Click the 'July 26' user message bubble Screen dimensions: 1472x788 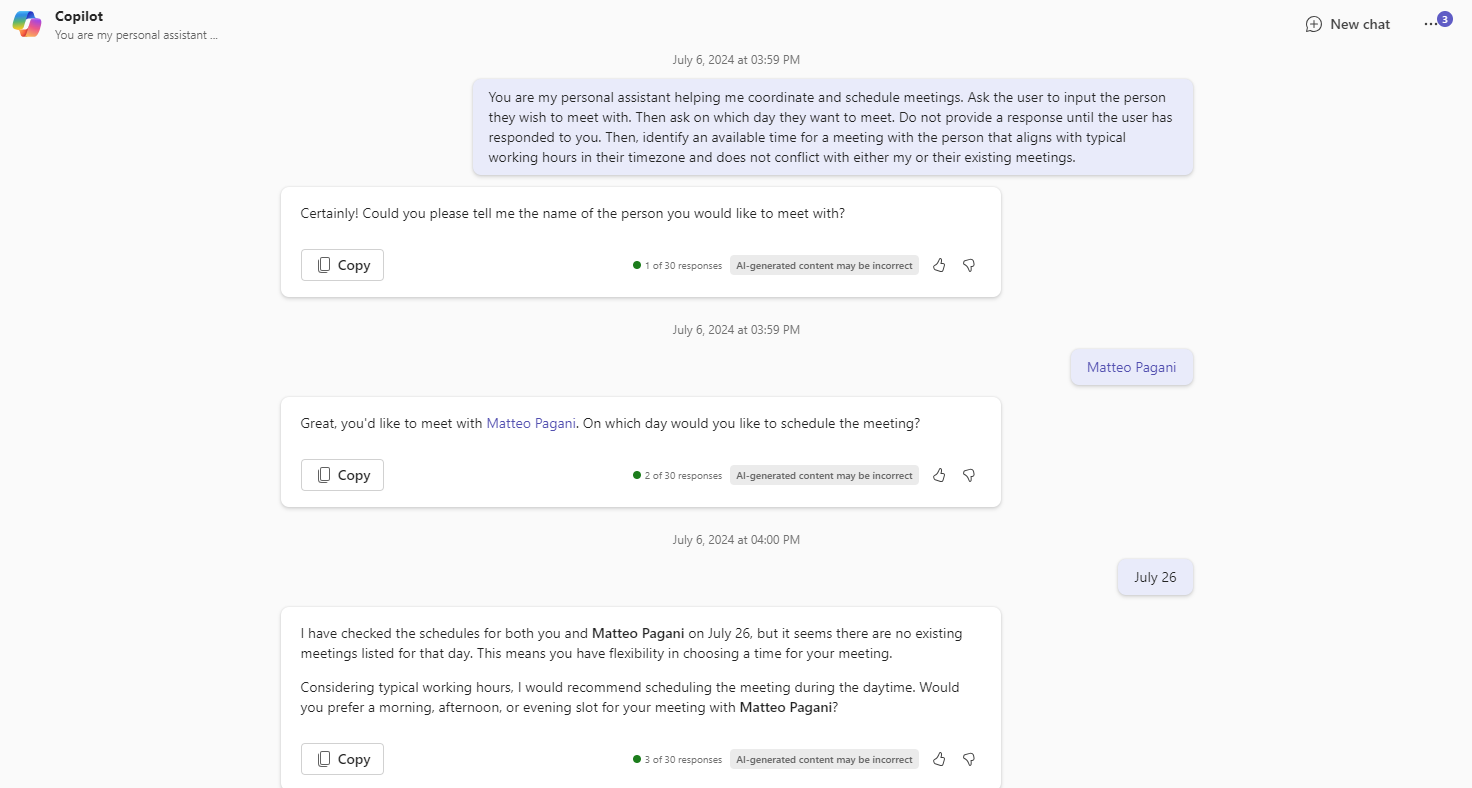click(x=1155, y=577)
